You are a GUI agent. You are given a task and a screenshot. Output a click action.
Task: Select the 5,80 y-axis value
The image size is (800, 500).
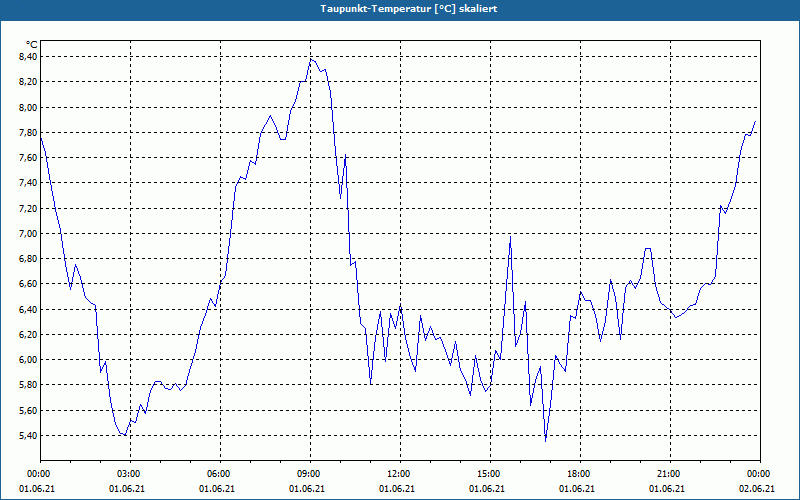(x=27, y=385)
